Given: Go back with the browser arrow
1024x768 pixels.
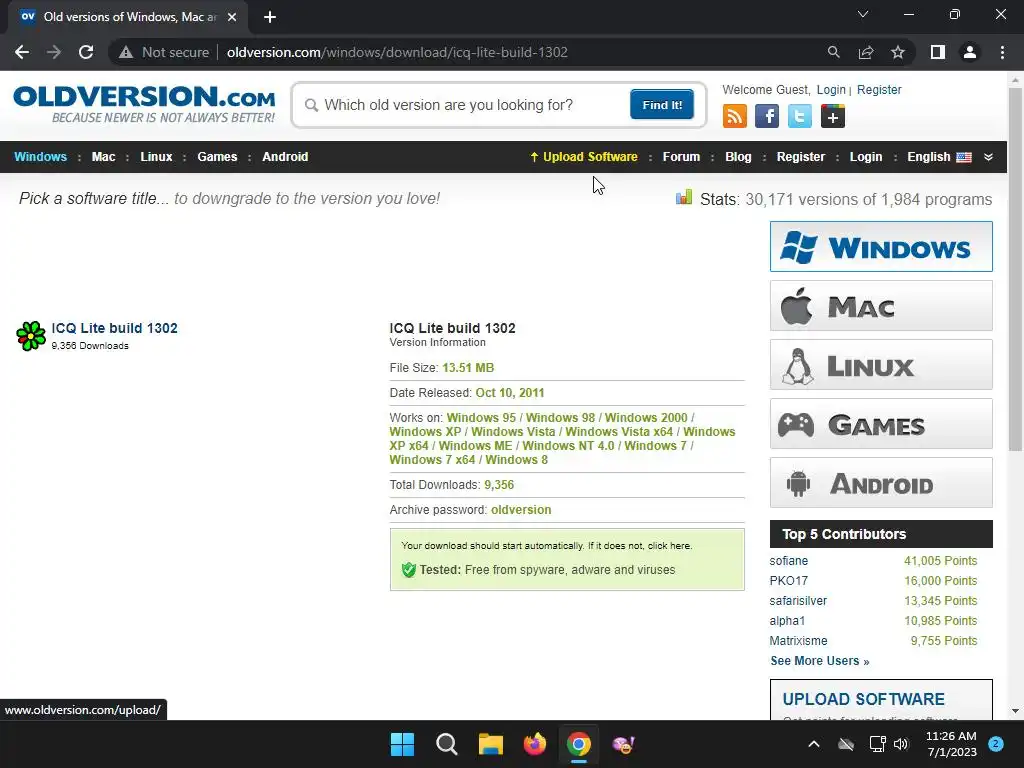Looking at the screenshot, I should coord(22,52).
